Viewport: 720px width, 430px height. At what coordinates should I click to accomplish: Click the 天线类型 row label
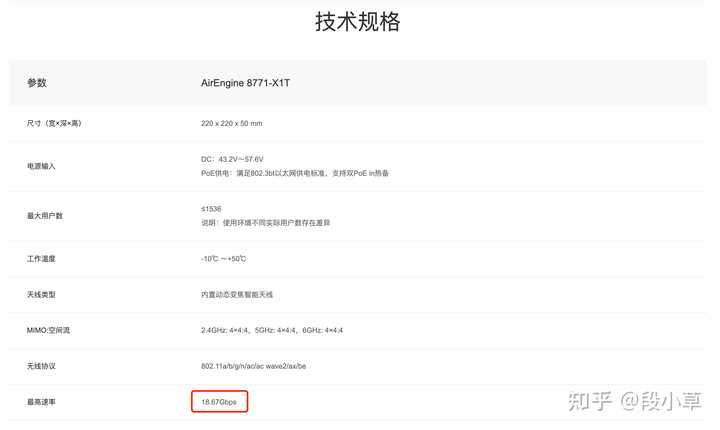pyautogui.click(x=41, y=294)
